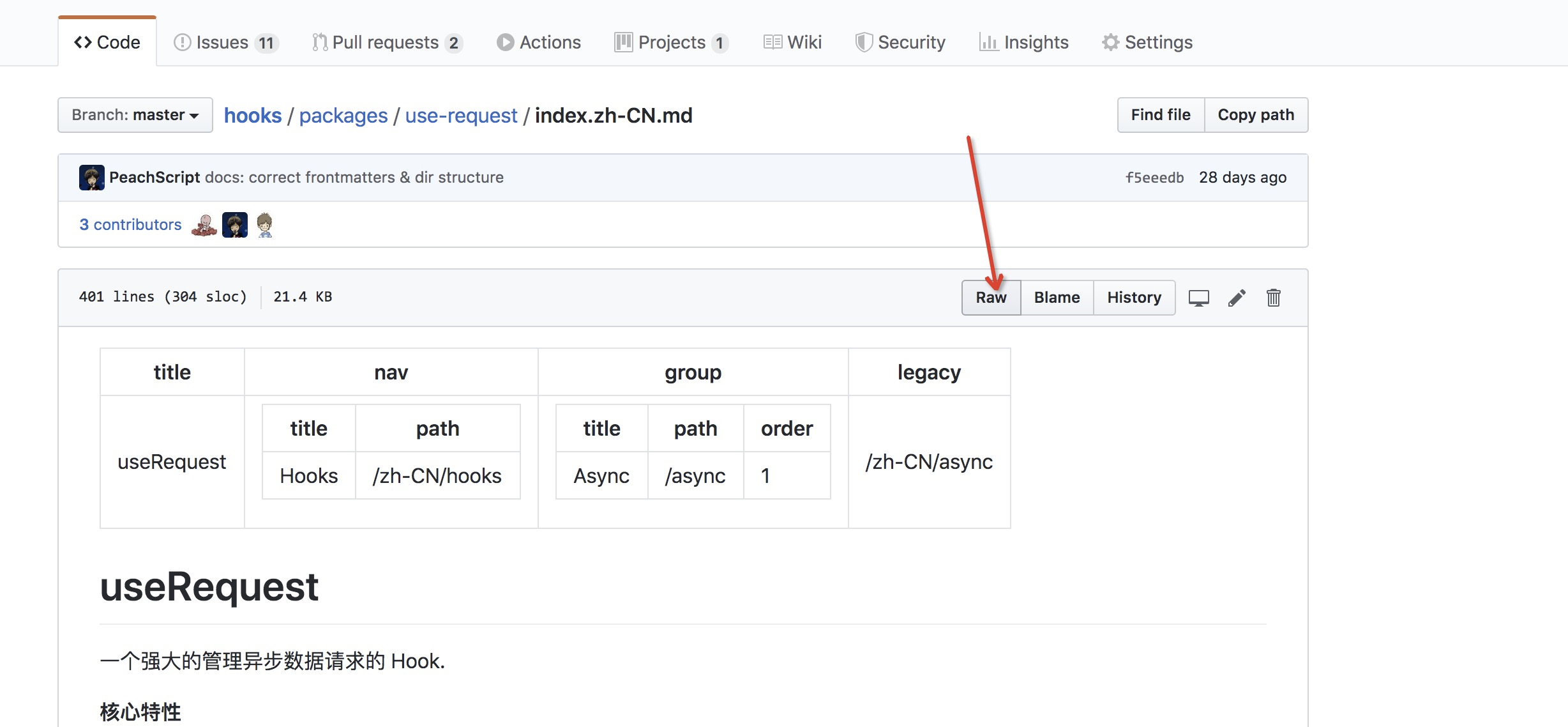This screenshot has height=727, width=1568.
Task: Click the hooks breadcrumb link
Action: (x=253, y=116)
